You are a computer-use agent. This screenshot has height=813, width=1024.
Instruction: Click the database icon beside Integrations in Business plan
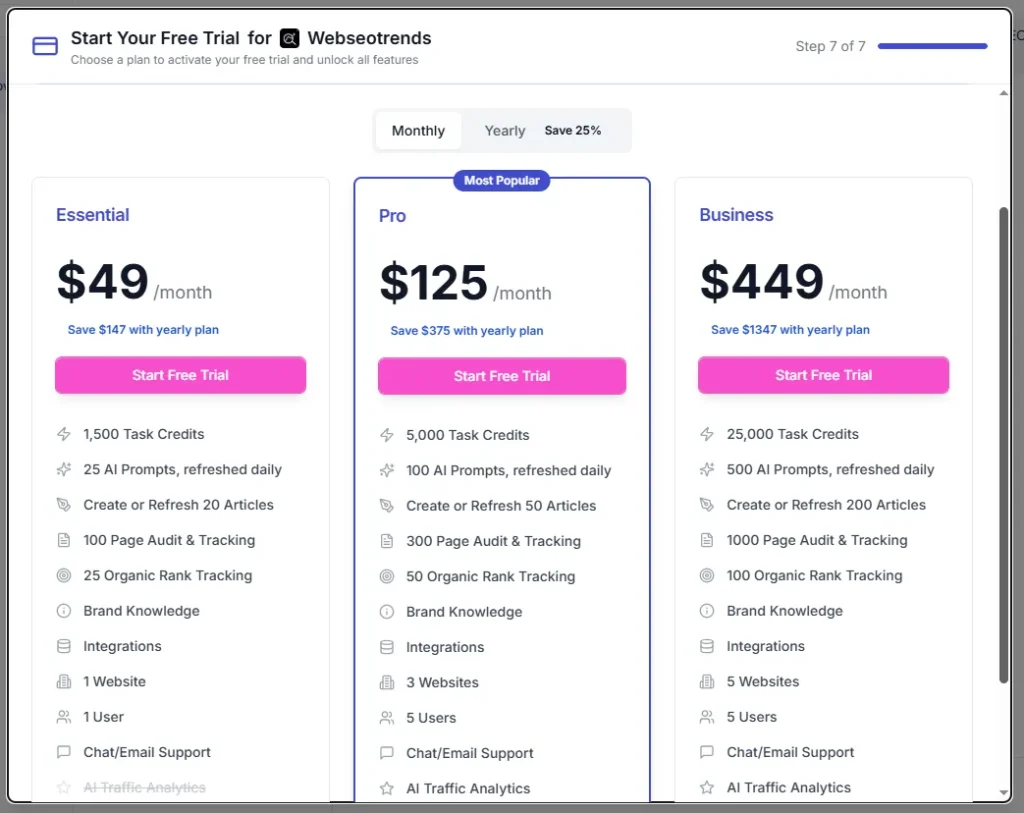[706, 646]
